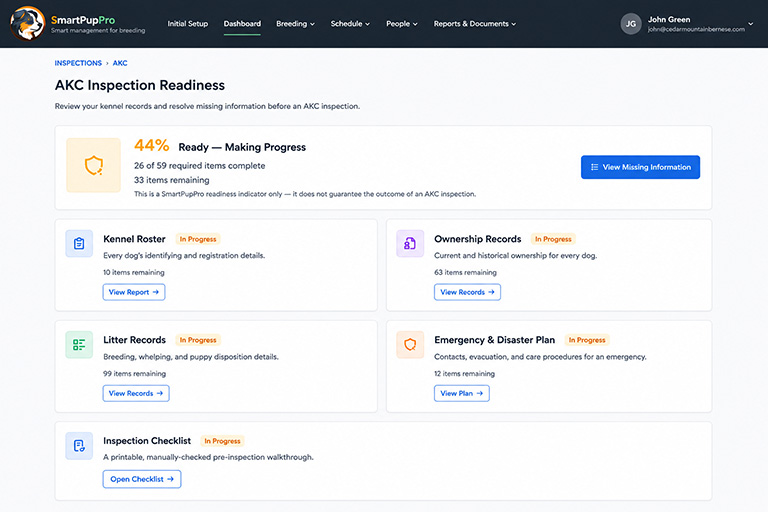Expand the People dropdown menu
Image resolution: width=768 pixels, height=512 pixels.
pos(402,24)
